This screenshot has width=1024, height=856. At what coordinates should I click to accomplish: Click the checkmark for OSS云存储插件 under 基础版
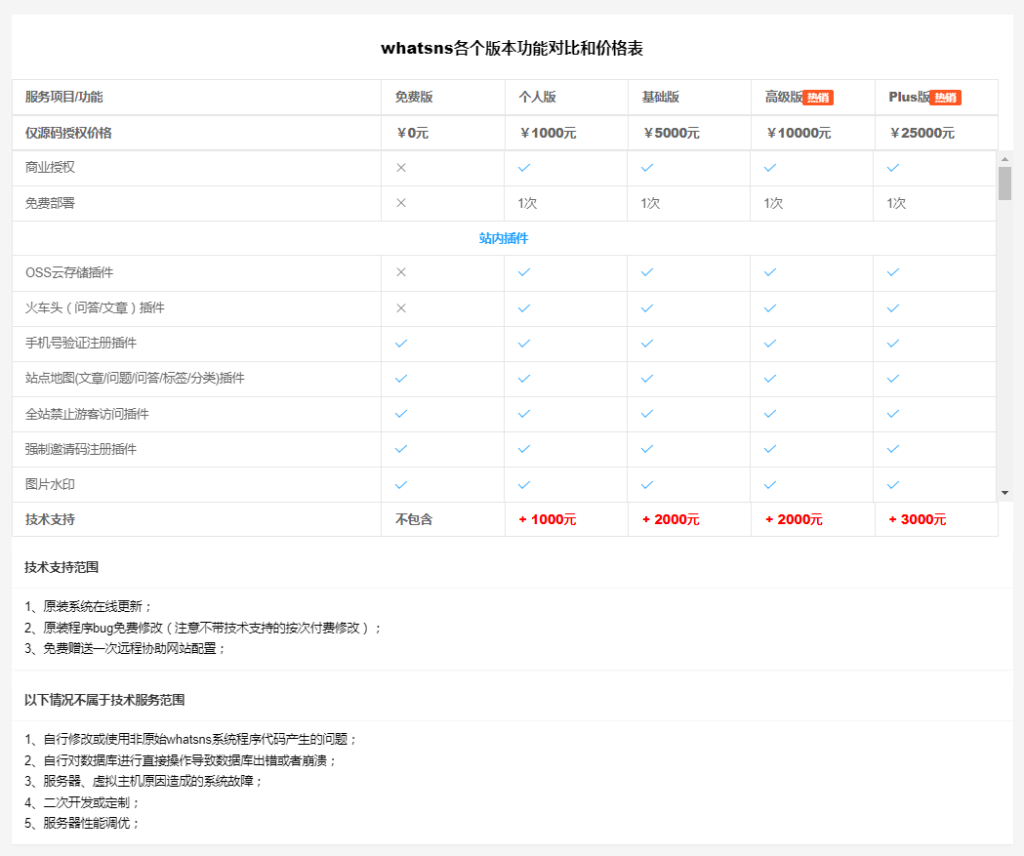pyautogui.click(x=647, y=272)
